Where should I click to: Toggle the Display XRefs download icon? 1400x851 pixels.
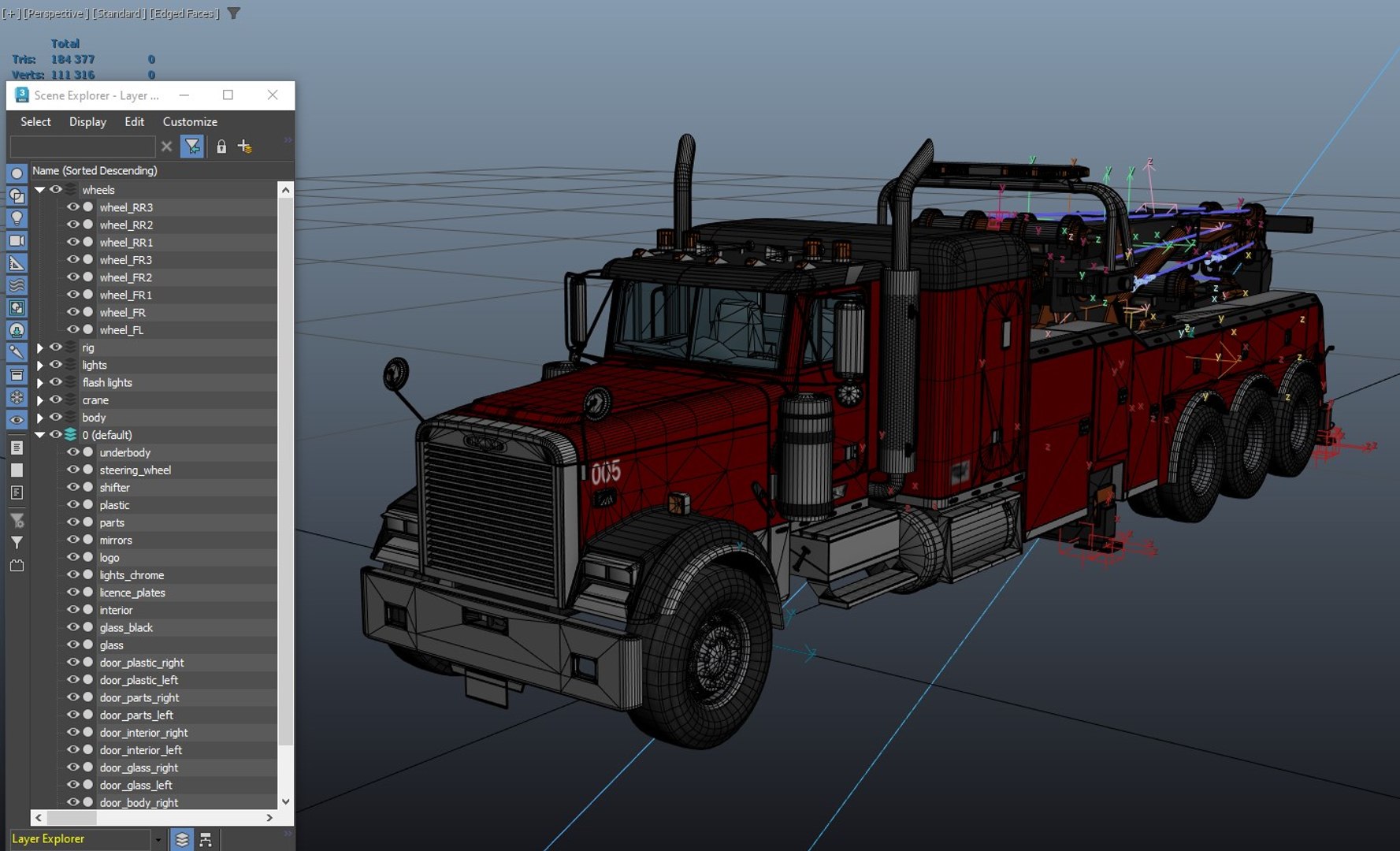coord(17,330)
